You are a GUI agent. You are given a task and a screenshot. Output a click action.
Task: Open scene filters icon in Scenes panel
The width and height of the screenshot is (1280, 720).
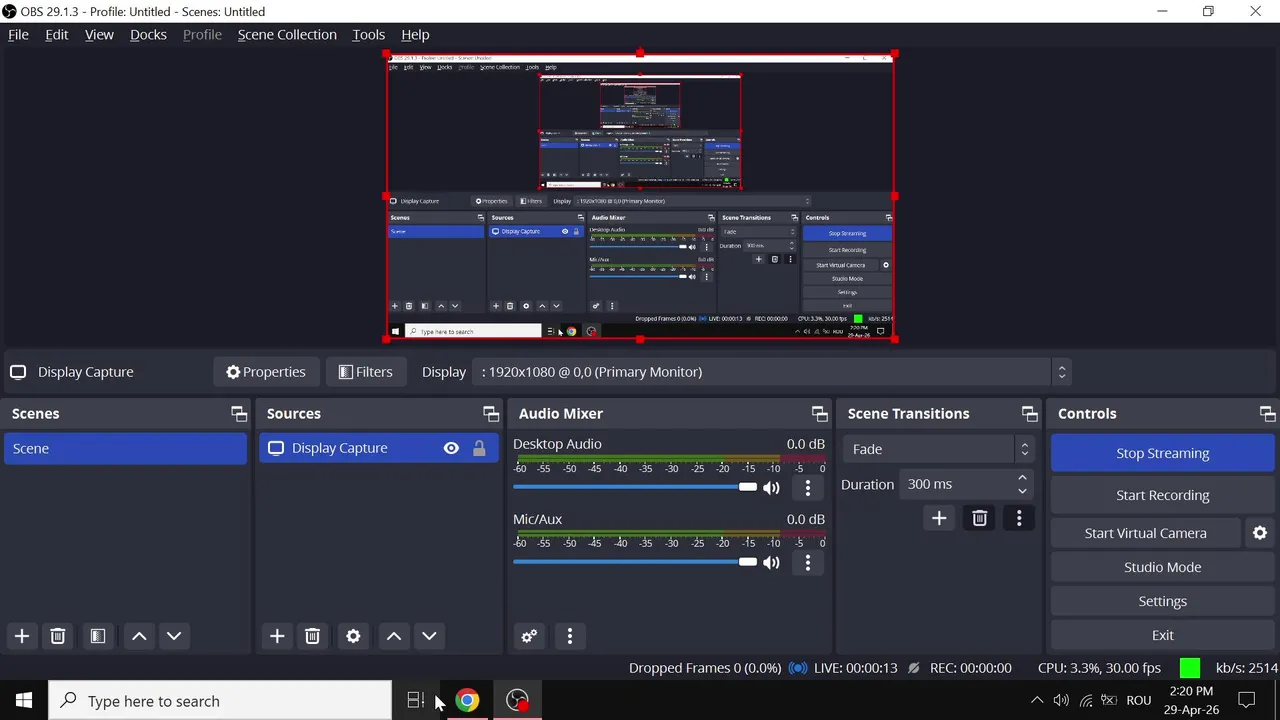point(97,636)
